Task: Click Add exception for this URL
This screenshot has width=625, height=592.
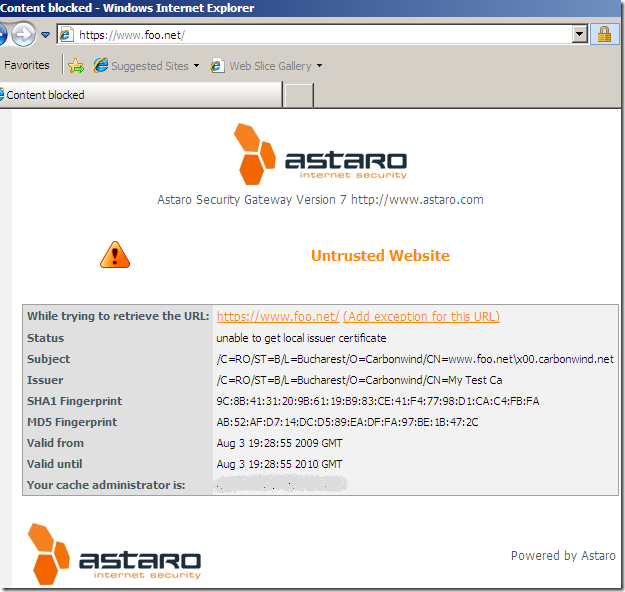Action: [421, 317]
